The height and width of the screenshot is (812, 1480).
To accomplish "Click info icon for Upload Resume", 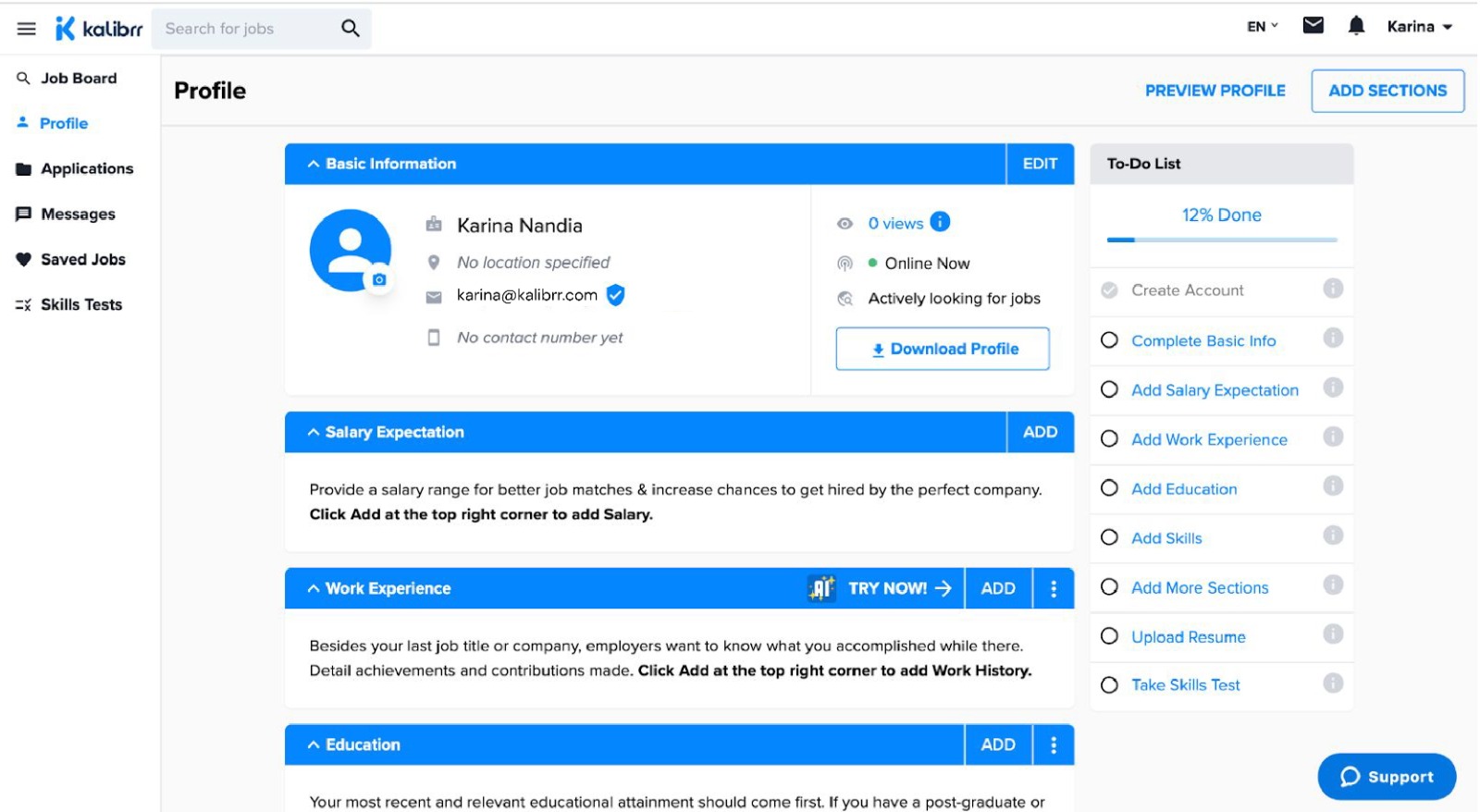I will pyautogui.click(x=1332, y=634).
